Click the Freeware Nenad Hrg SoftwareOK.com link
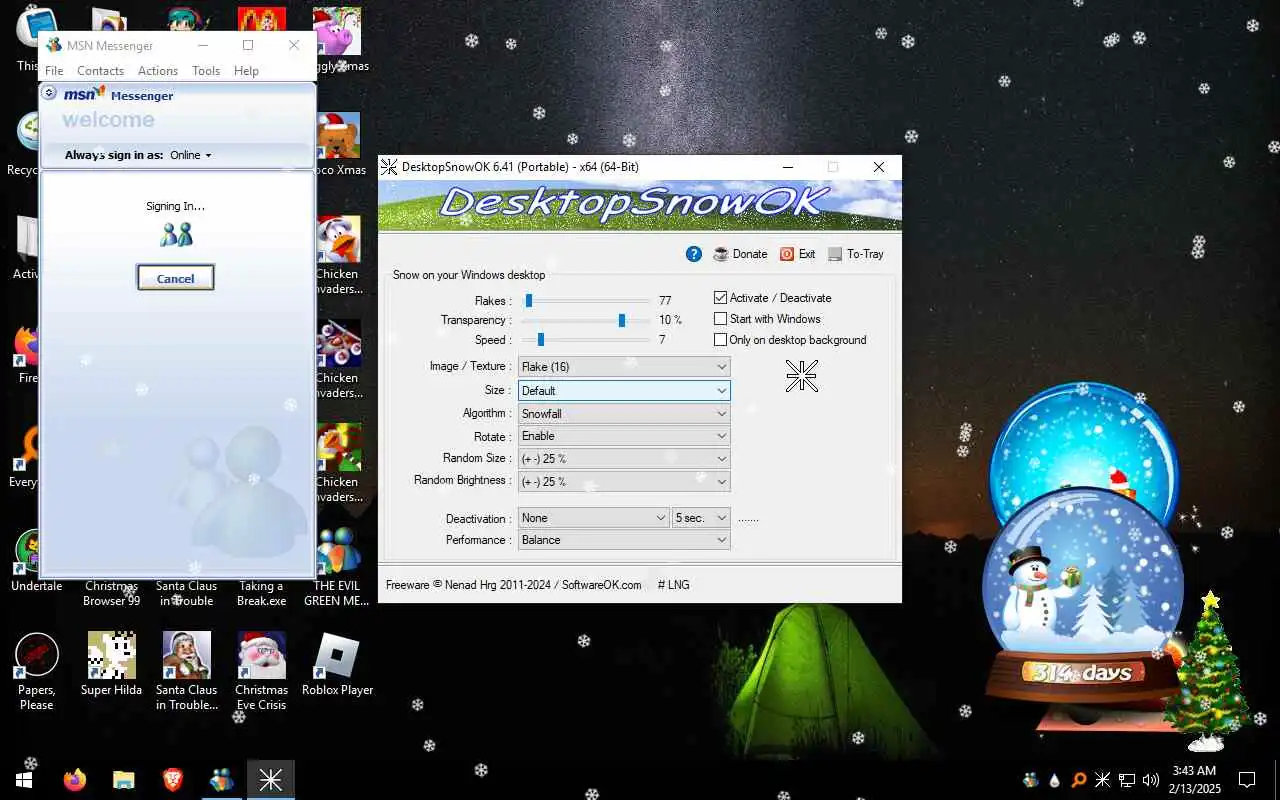 (x=514, y=585)
